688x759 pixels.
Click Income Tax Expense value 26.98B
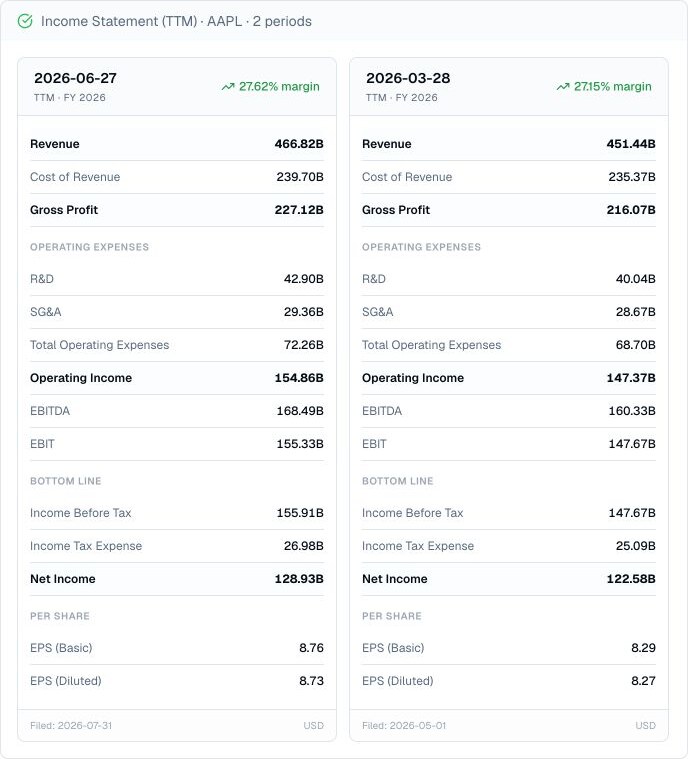(304, 546)
